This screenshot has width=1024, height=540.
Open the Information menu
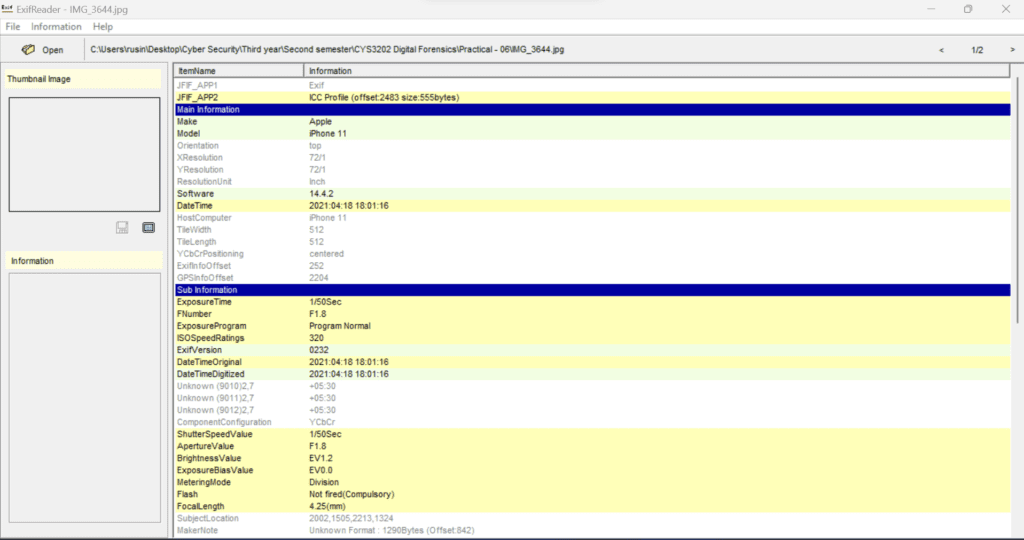(x=56, y=26)
